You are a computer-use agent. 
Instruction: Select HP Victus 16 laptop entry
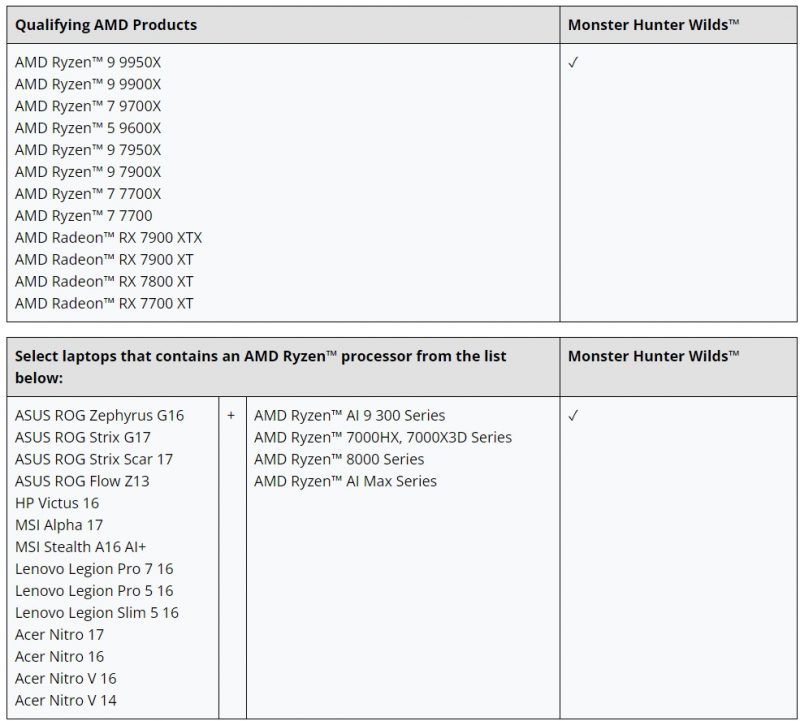tap(57, 503)
